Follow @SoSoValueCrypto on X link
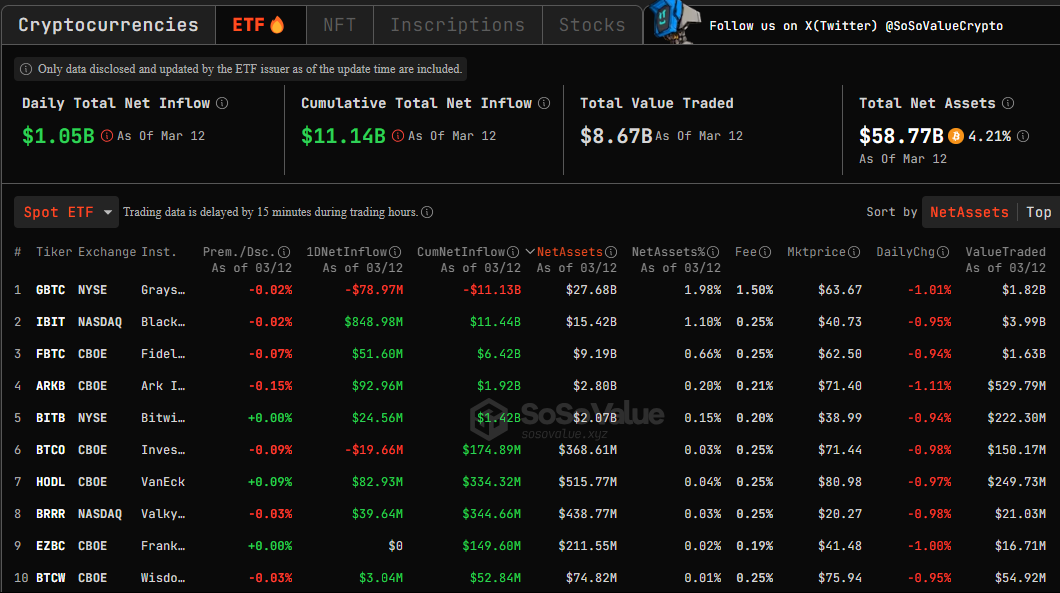 pyautogui.click(x=856, y=26)
